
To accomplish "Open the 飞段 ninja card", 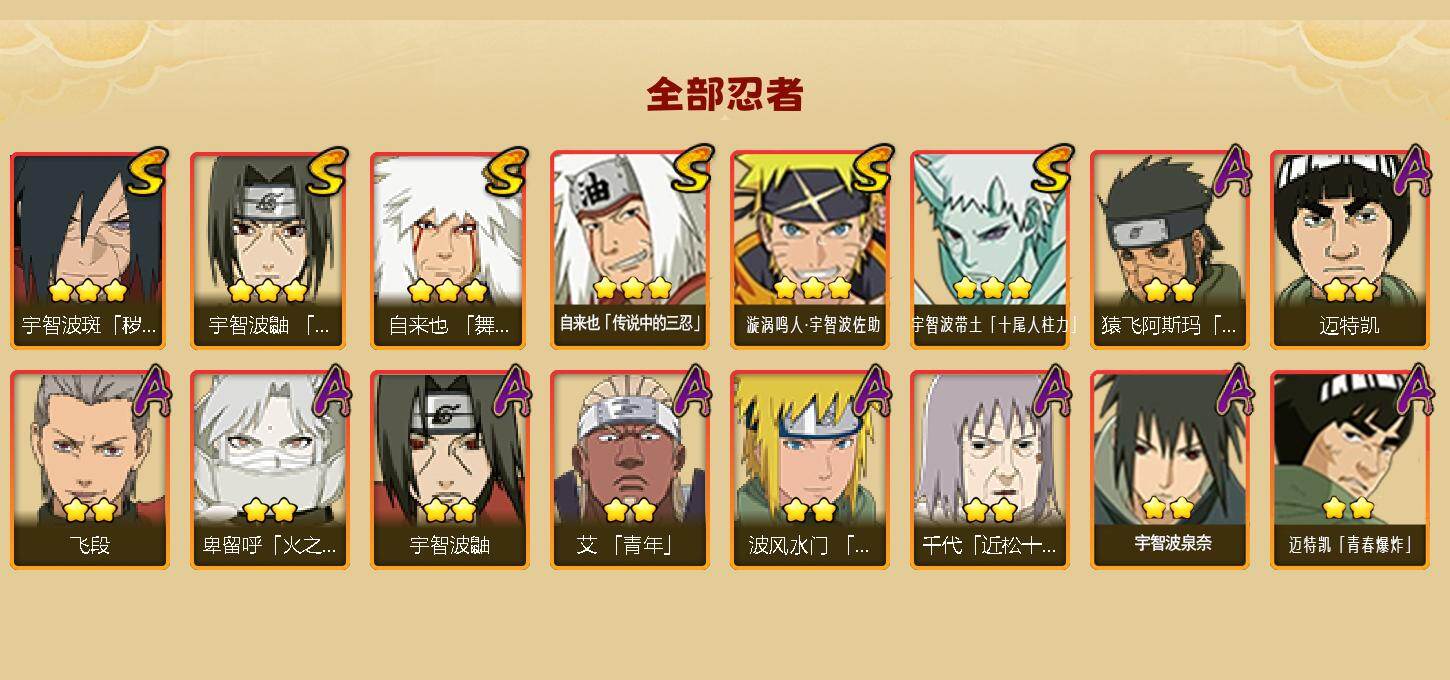I will click(x=89, y=470).
